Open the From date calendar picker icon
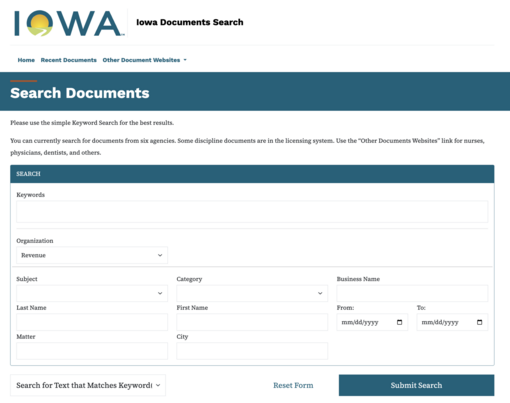 click(399, 322)
